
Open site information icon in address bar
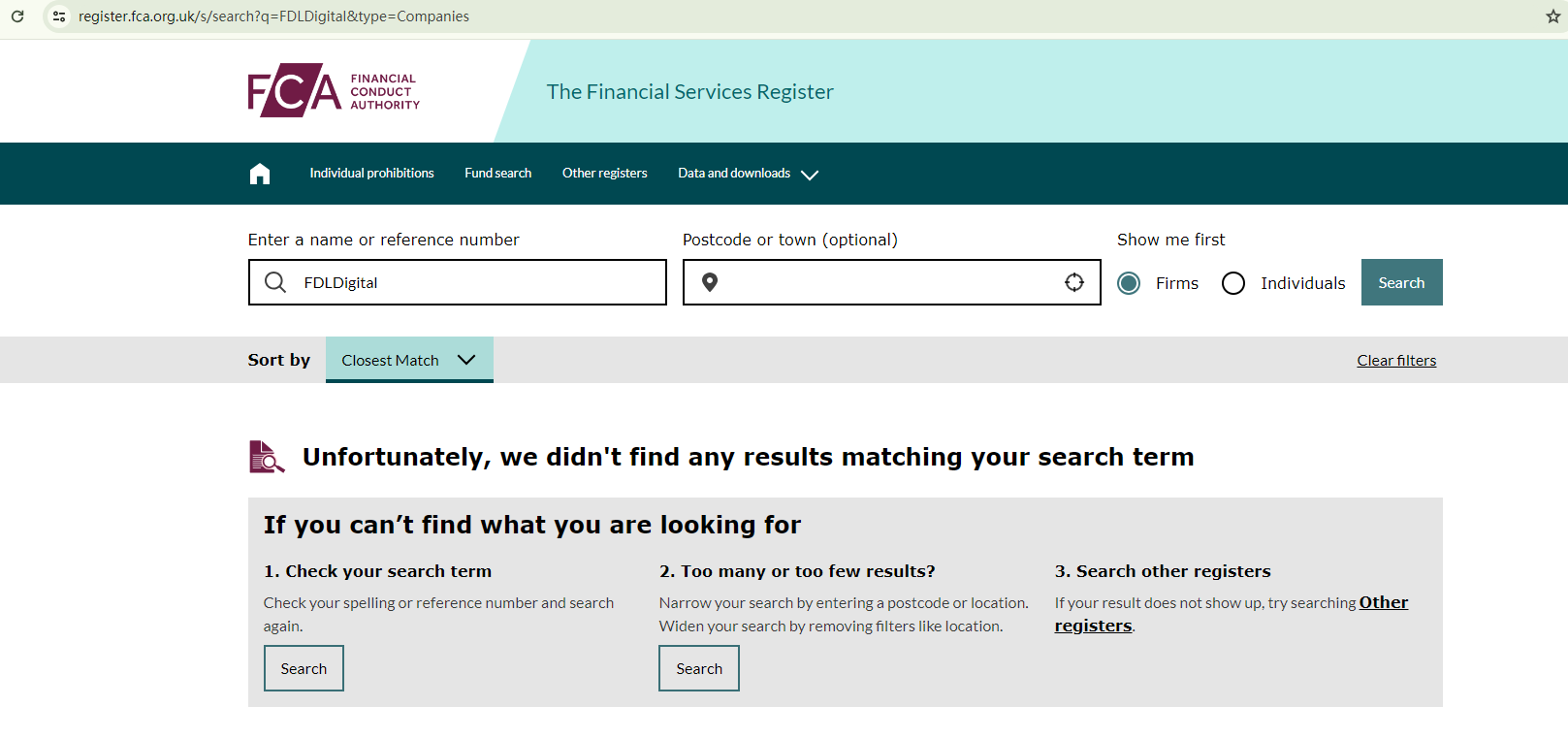pos(59,16)
